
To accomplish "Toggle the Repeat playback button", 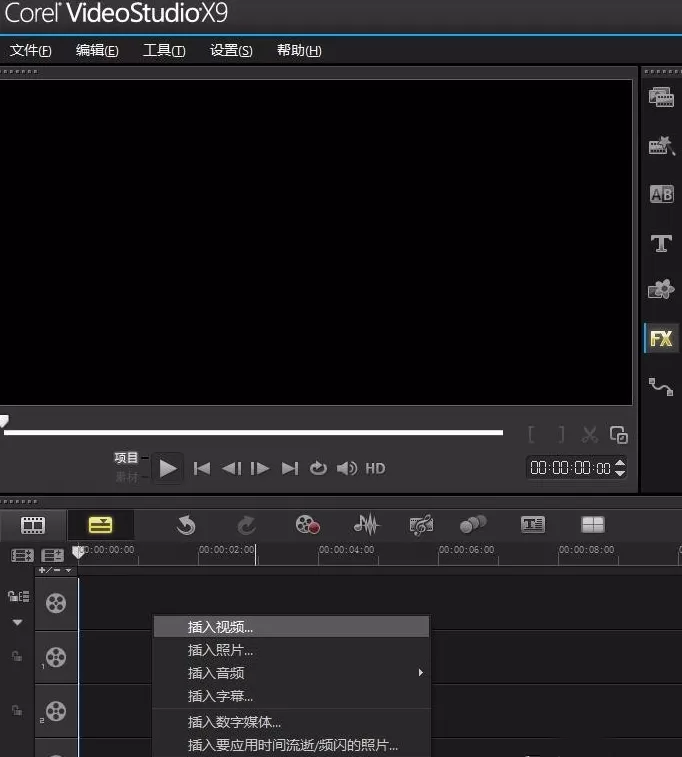I will coord(318,468).
